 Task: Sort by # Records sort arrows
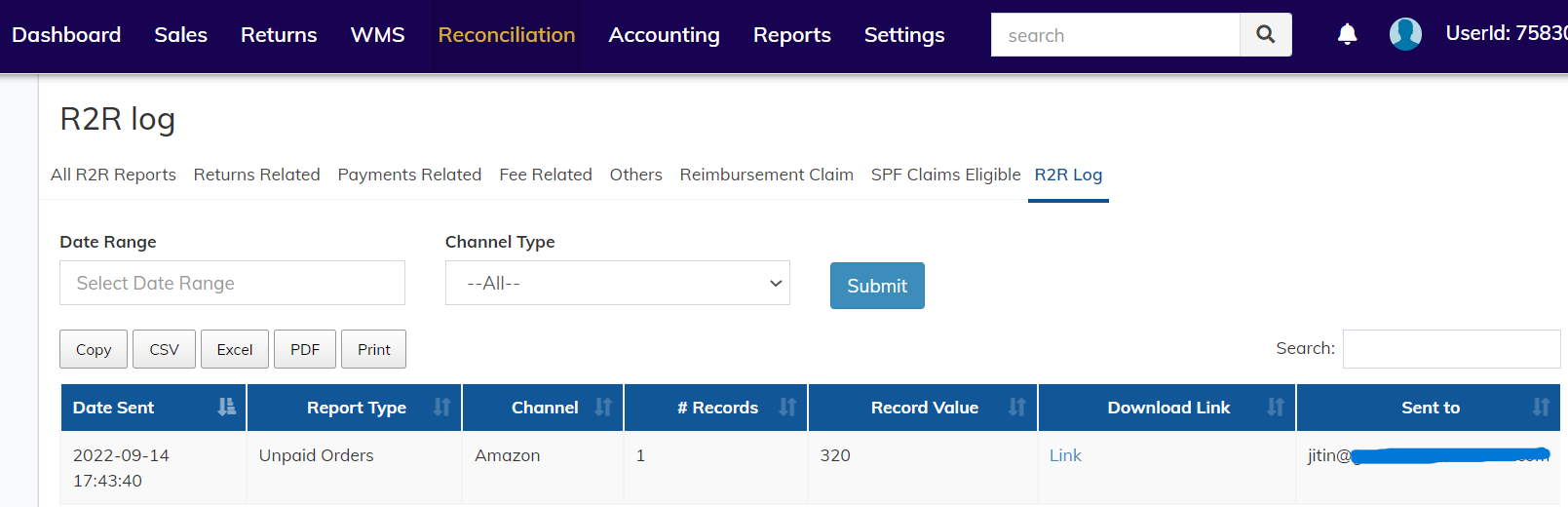click(787, 407)
